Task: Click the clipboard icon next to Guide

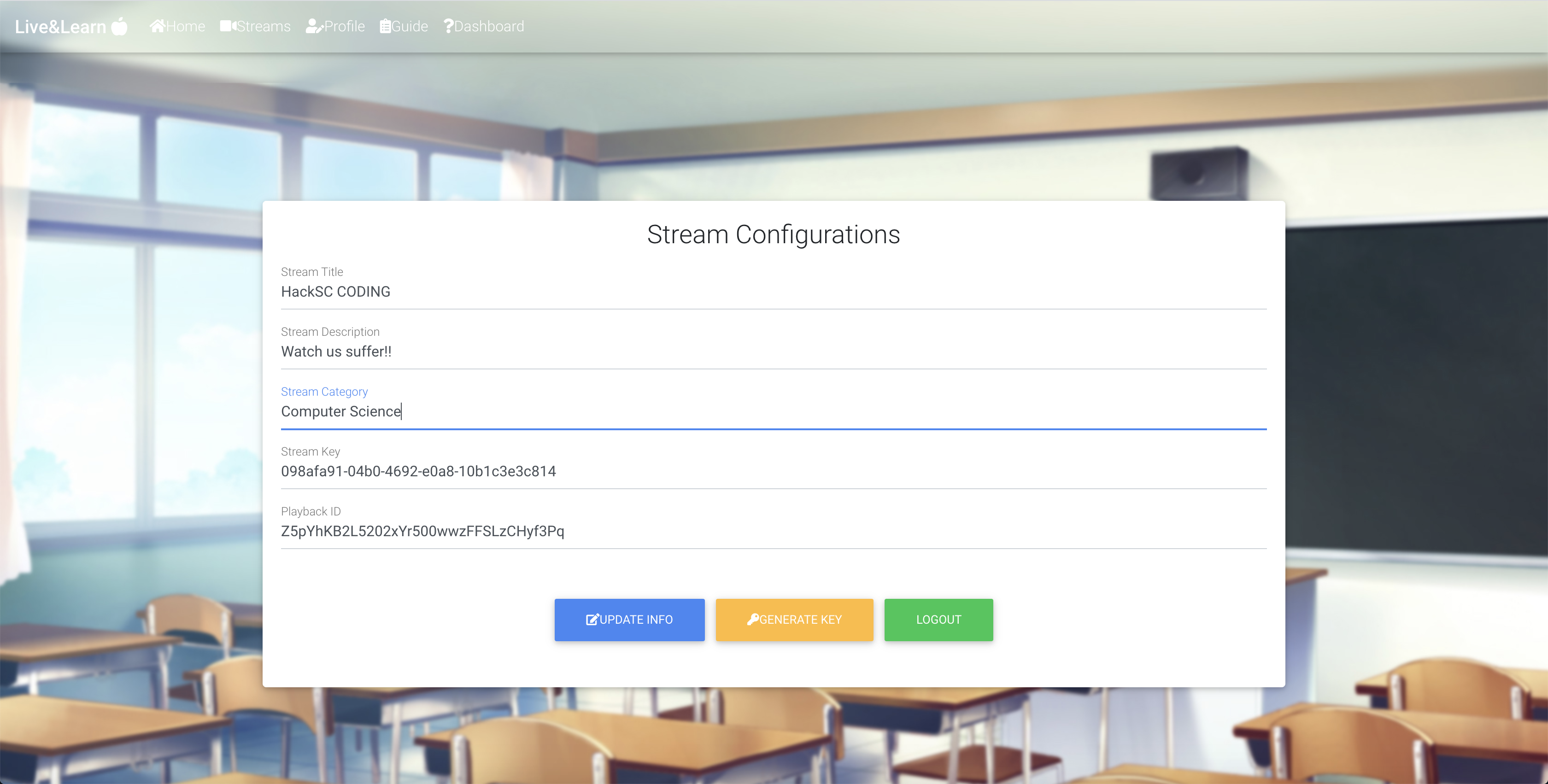Action: click(x=385, y=26)
